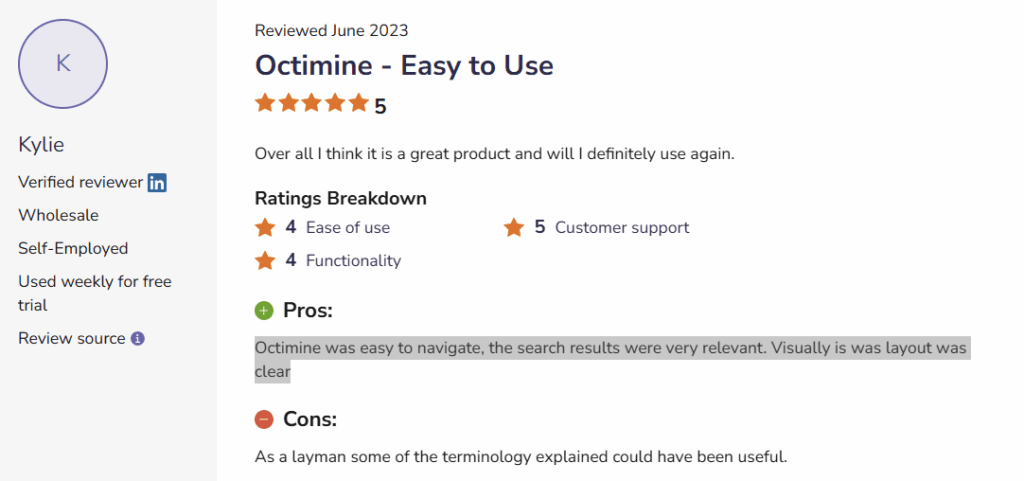1024x481 pixels.
Task: Click the Functionality star icon
Action: tap(265, 260)
